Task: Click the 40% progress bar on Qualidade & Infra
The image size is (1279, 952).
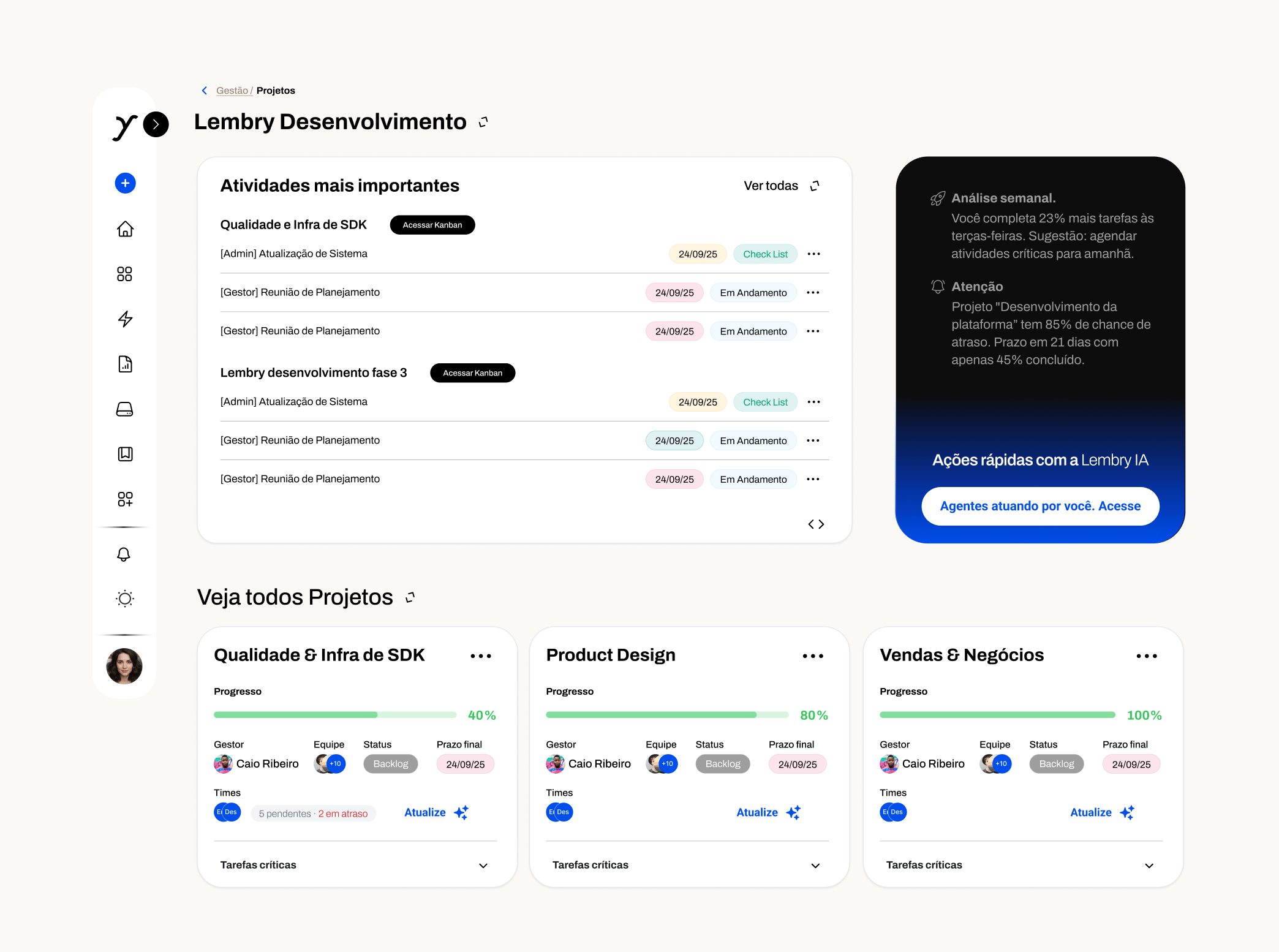Action: (335, 715)
